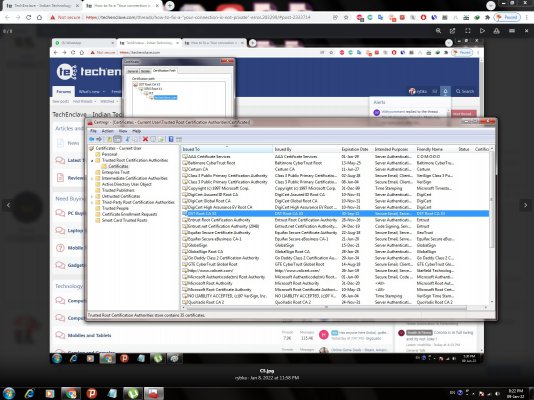Viewport: 534px width, 400px height.
Task: Start the lightbox slideshow play button
Action: pyautogui.click(x=482, y=31)
